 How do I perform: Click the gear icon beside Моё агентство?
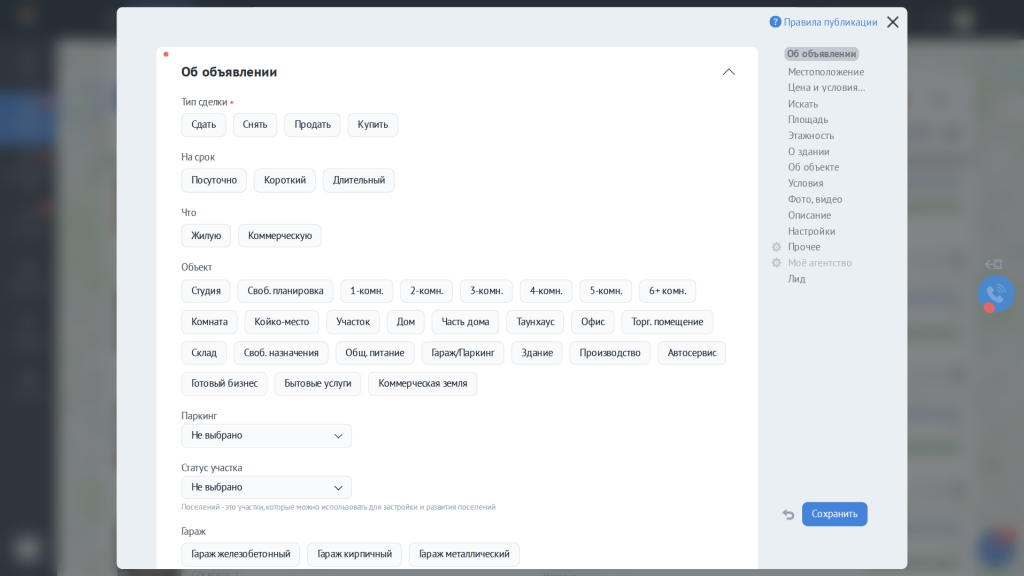click(x=776, y=262)
